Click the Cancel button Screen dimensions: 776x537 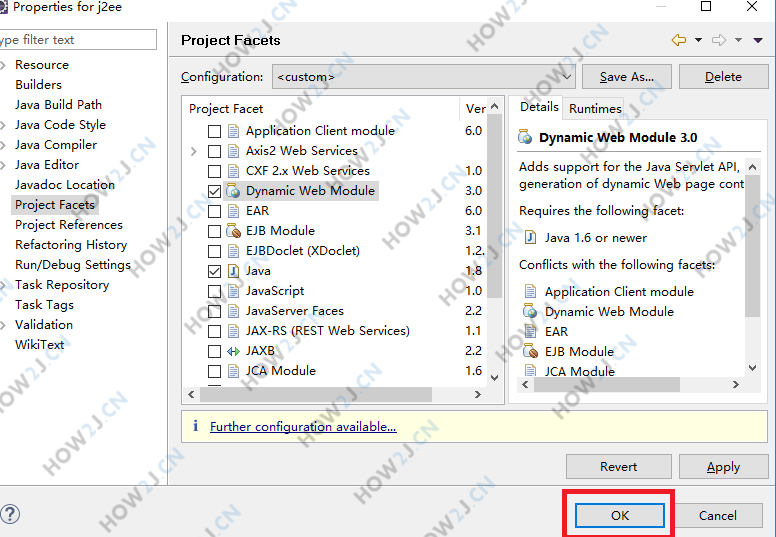coord(718,515)
